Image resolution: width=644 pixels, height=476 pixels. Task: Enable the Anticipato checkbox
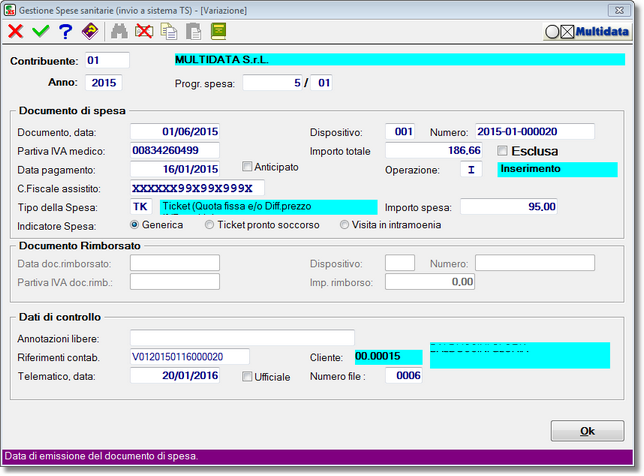[247, 166]
